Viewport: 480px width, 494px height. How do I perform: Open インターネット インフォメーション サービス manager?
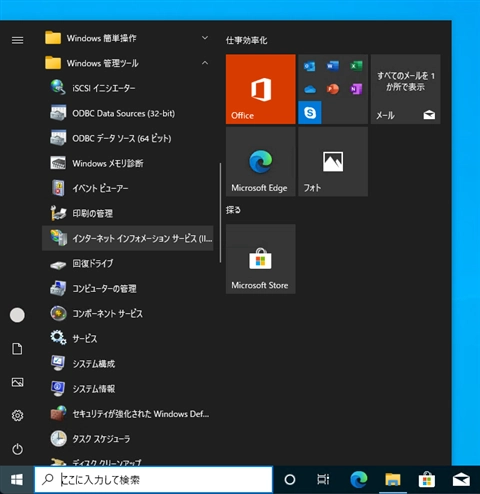coord(128,238)
